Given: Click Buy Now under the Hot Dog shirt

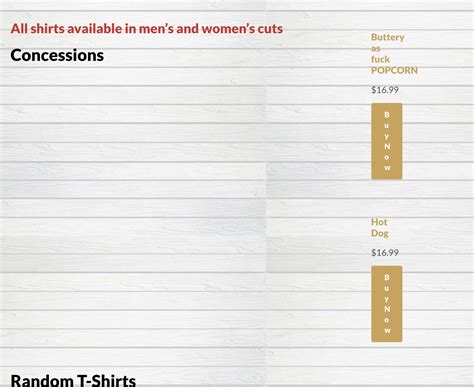Looking at the screenshot, I should (387, 304).
